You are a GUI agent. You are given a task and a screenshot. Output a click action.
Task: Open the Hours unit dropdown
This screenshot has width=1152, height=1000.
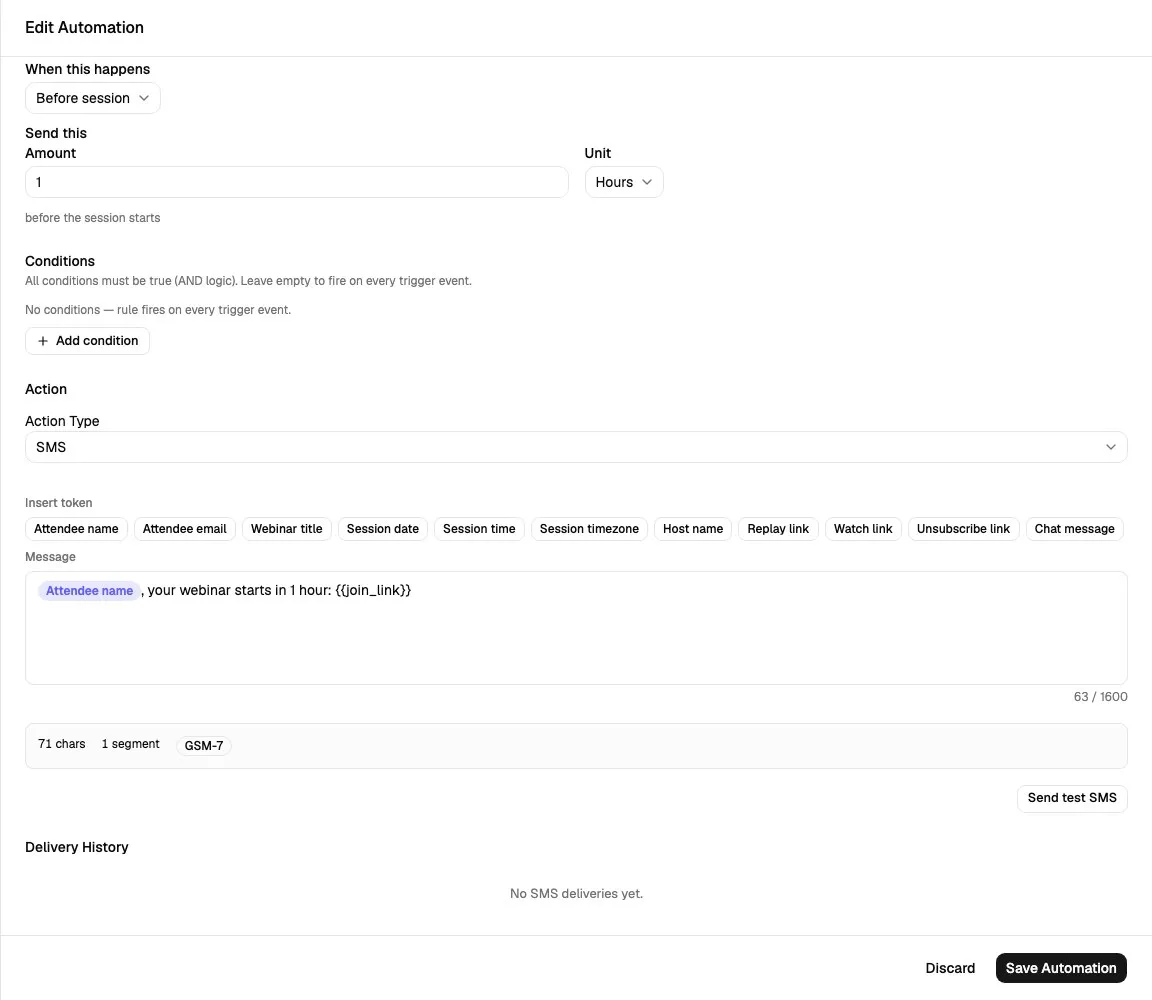tap(624, 182)
